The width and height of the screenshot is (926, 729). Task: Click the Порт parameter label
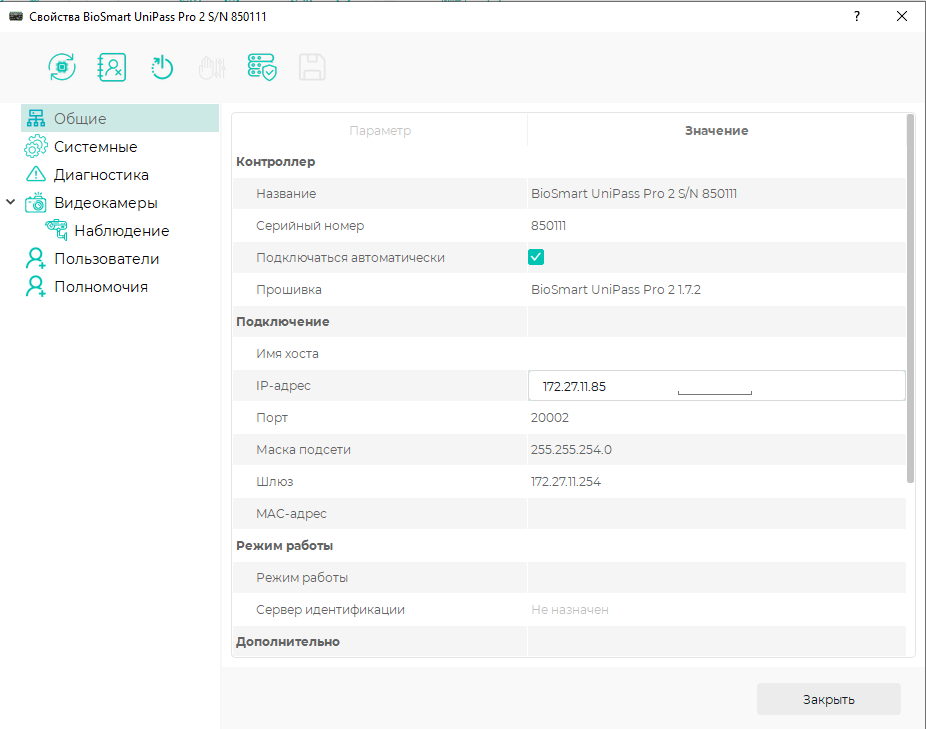[x=272, y=418]
